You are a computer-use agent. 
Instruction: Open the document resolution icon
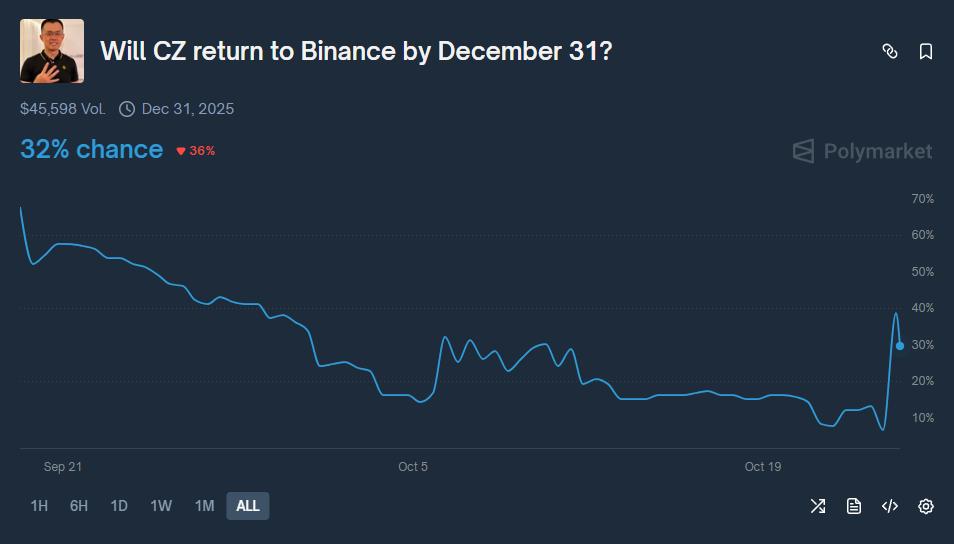(x=853, y=506)
